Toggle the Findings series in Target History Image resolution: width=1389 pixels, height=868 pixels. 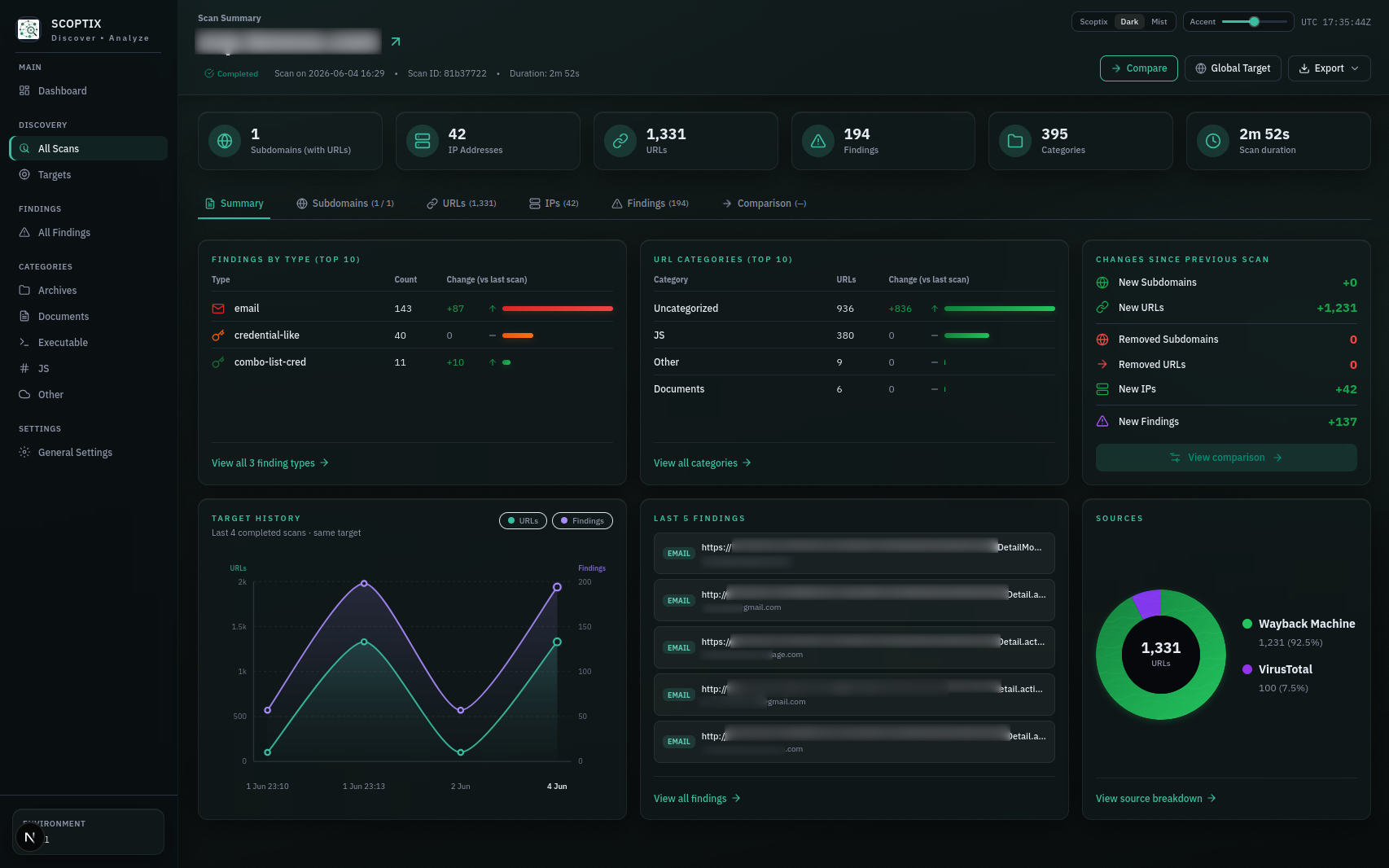tap(582, 521)
